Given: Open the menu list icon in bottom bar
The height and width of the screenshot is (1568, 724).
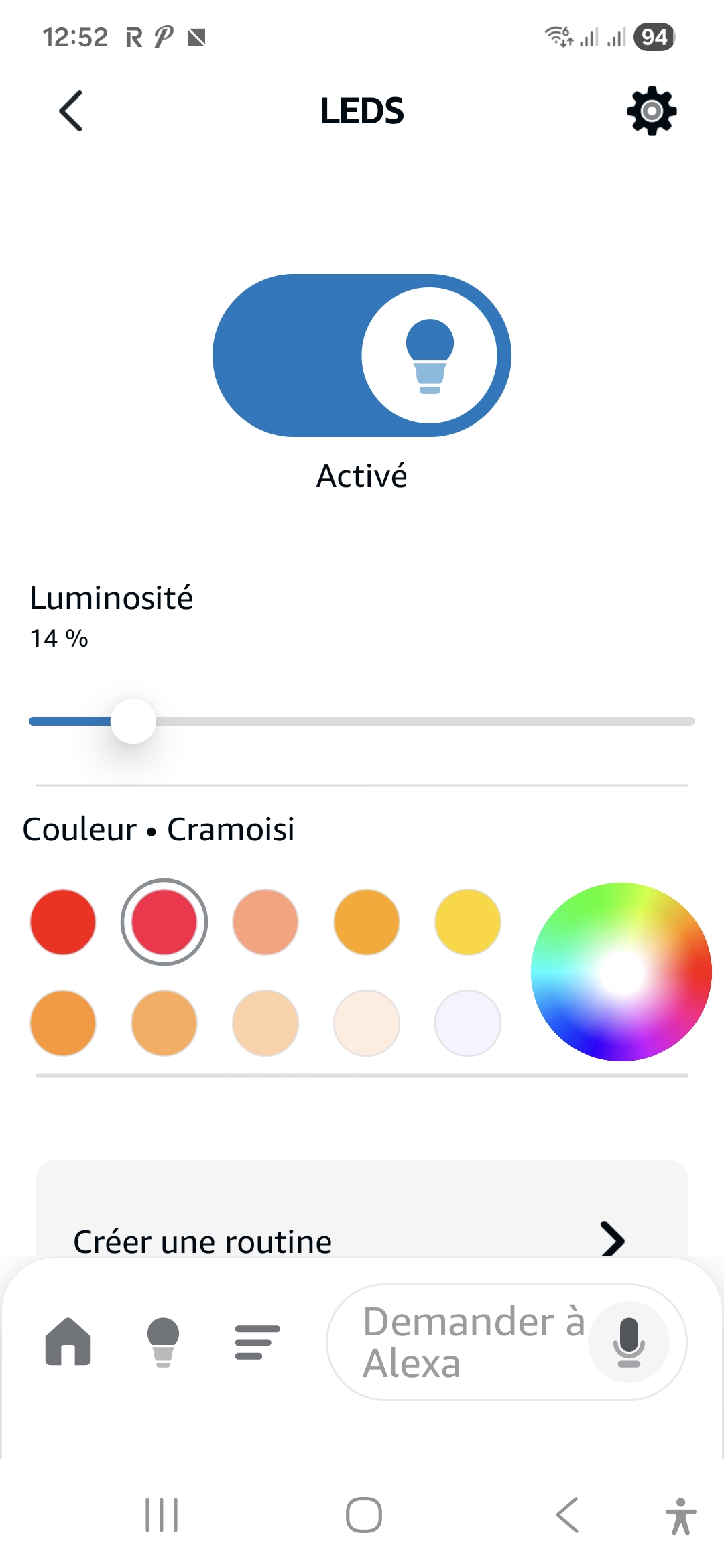Looking at the screenshot, I should point(257,1341).
